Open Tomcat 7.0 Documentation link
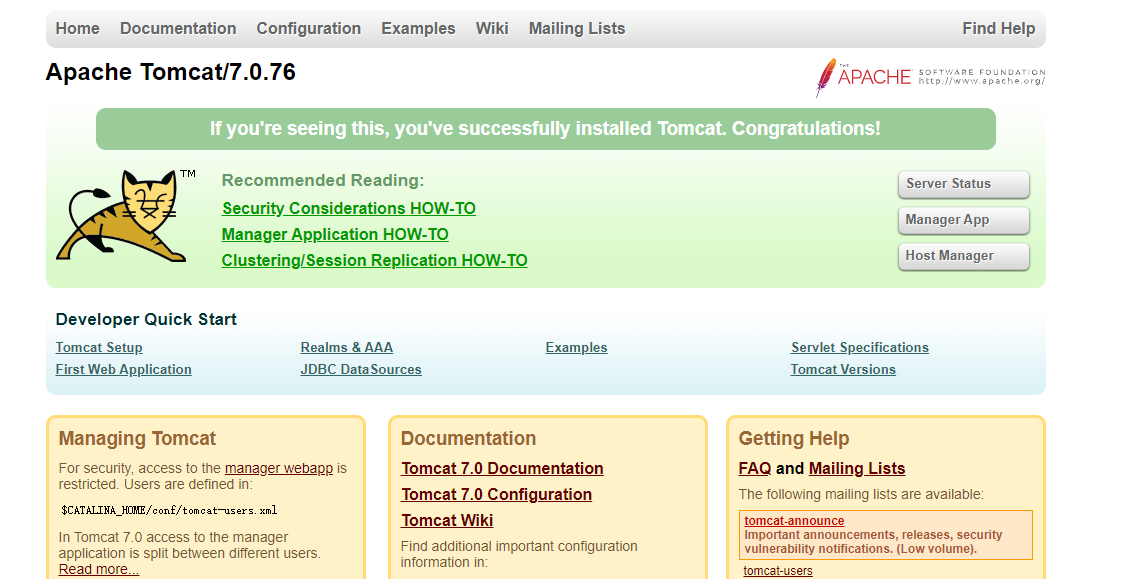 (502, 469)
